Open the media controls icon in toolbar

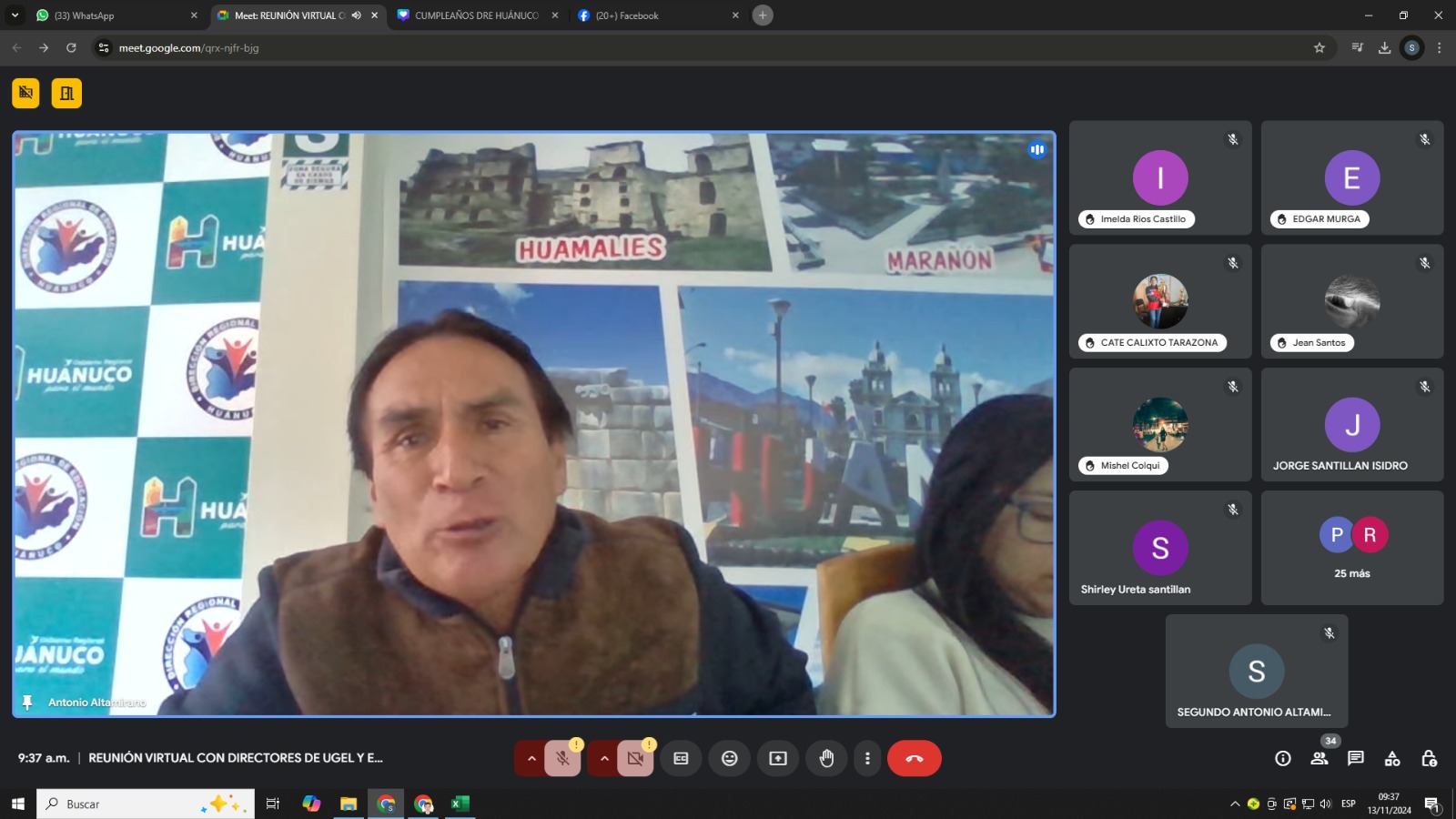click(x=1357, y=47)
